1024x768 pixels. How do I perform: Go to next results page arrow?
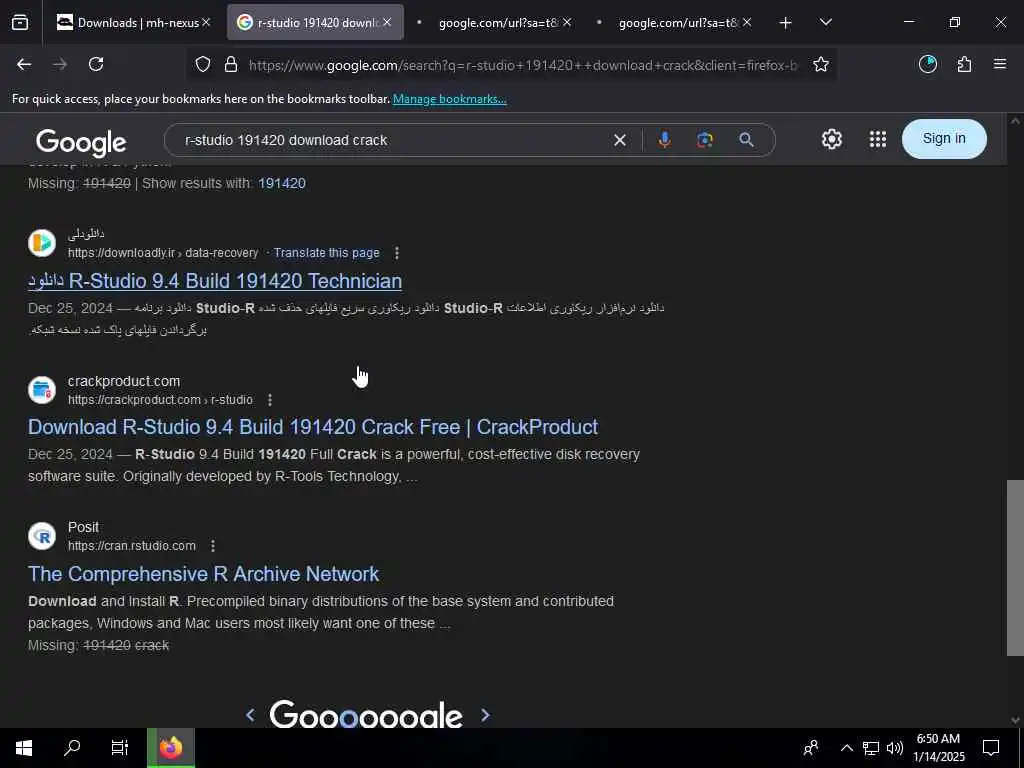[x=485, y=715]
